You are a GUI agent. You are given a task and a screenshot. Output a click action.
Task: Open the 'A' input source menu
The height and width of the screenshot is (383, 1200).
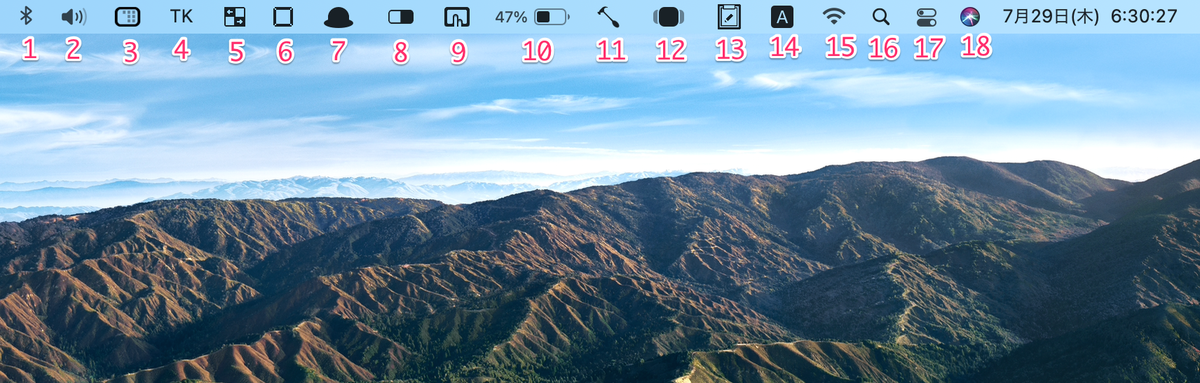pyautogui.click(x=783, y=17)
